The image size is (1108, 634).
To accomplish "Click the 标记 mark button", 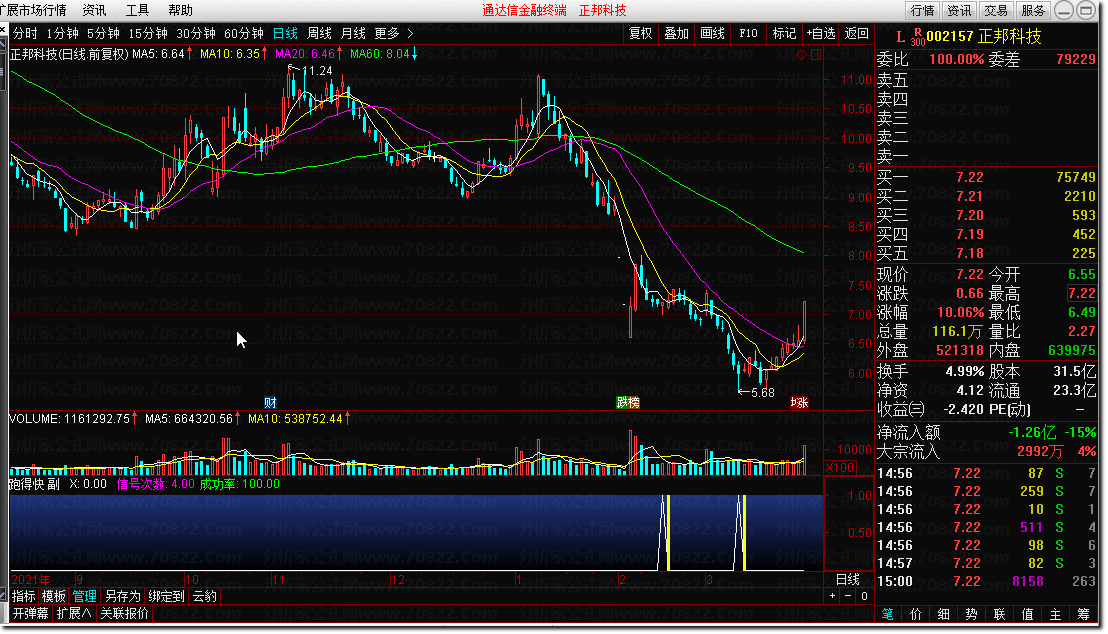I will click(x=784, y=33).
